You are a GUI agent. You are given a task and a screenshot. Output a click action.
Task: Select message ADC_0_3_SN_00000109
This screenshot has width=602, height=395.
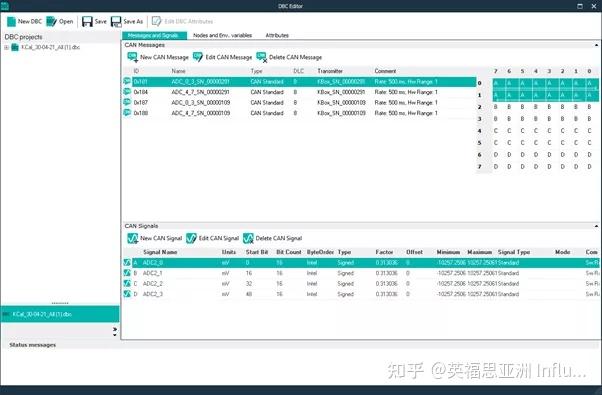pyautogui.click(x=200, y=102)
